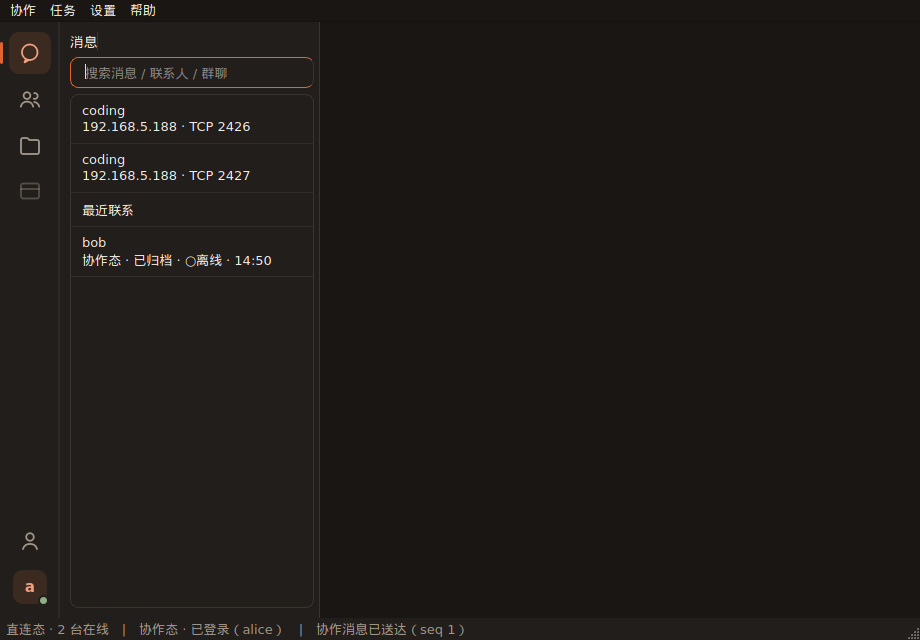Open the Contacts people icon in sidebar

[30, 100]
